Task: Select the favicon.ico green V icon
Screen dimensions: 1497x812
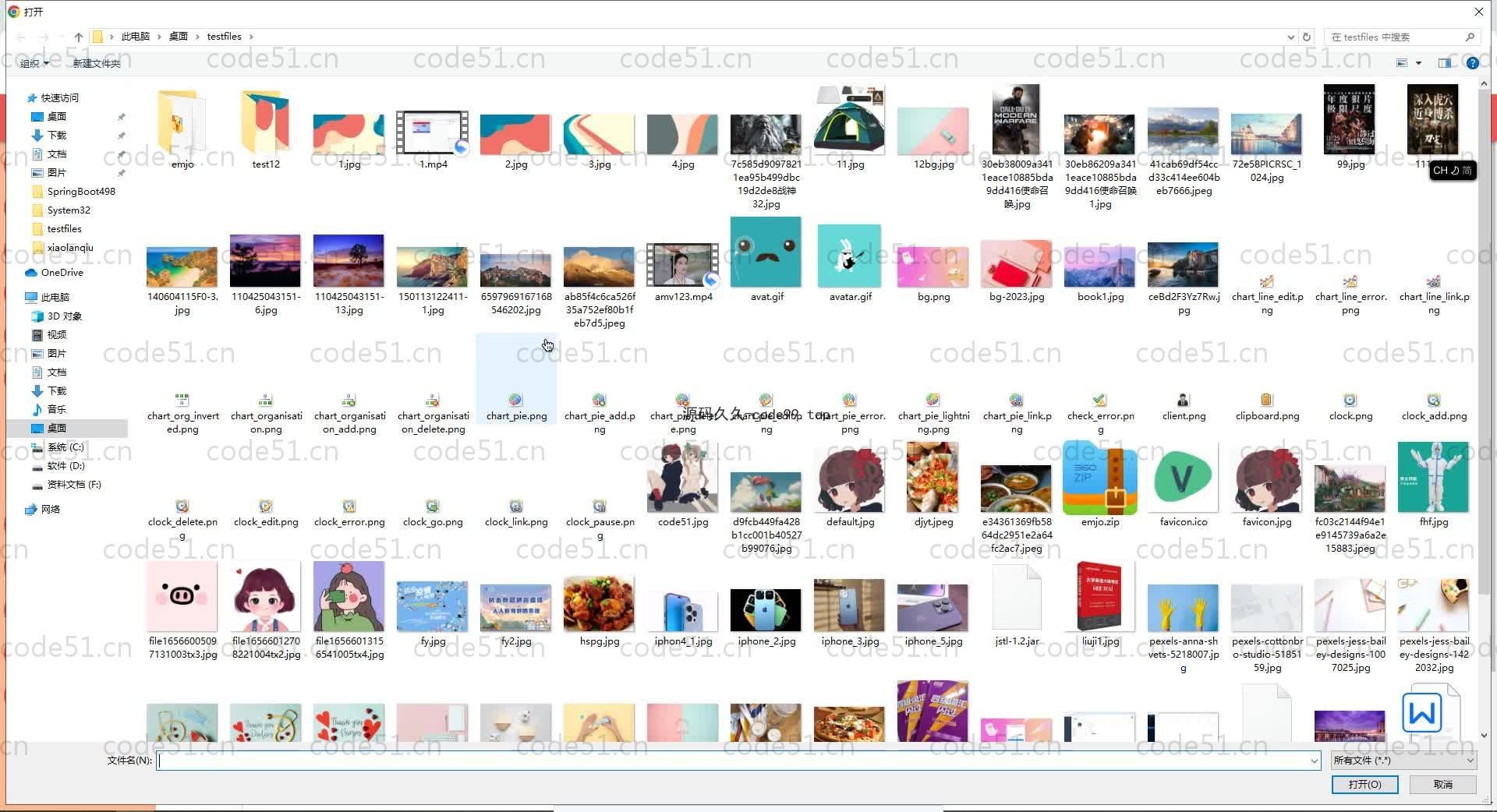Action: 1184,477
